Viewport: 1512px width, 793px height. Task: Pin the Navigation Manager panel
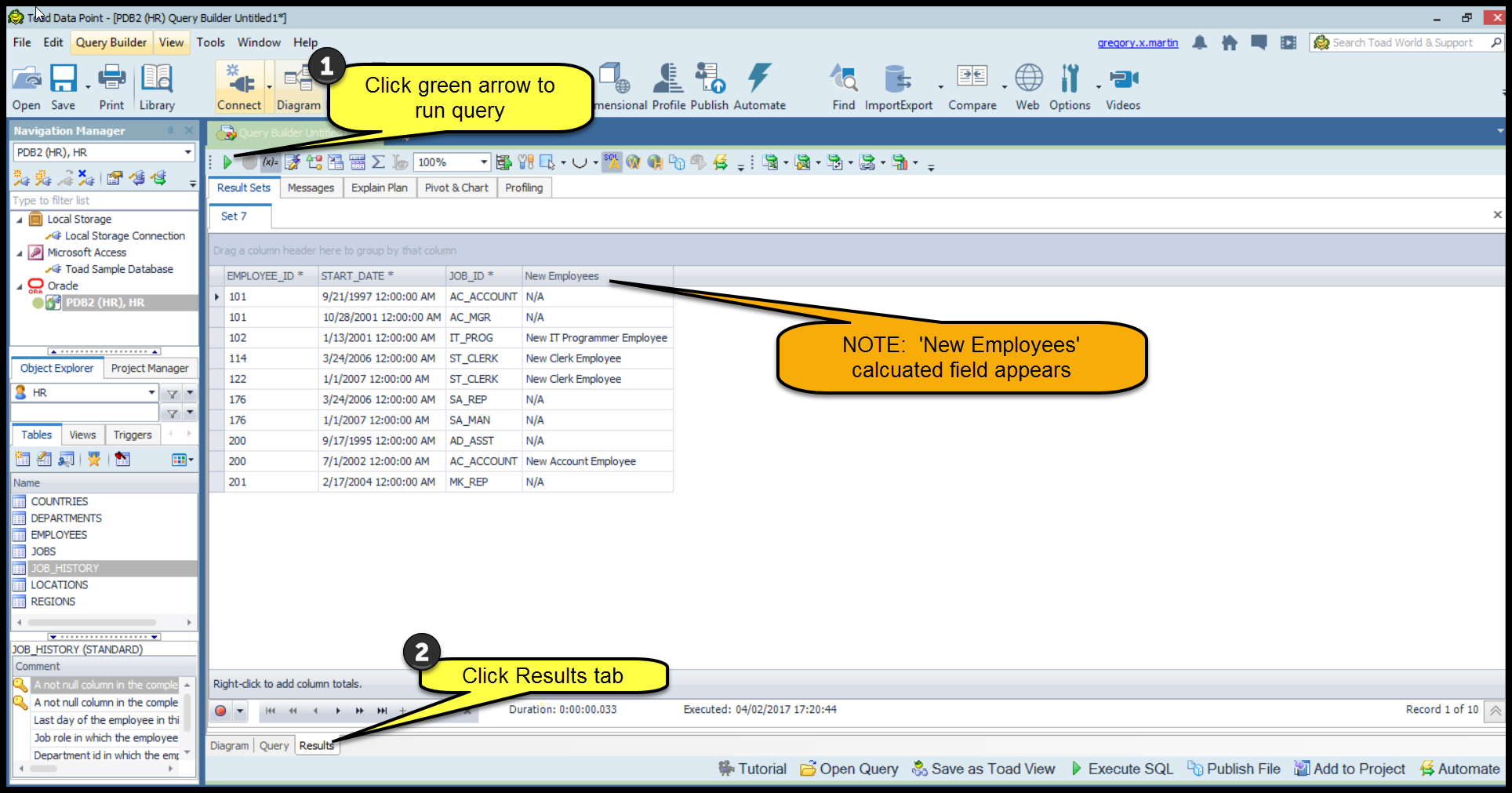(170, 130)
